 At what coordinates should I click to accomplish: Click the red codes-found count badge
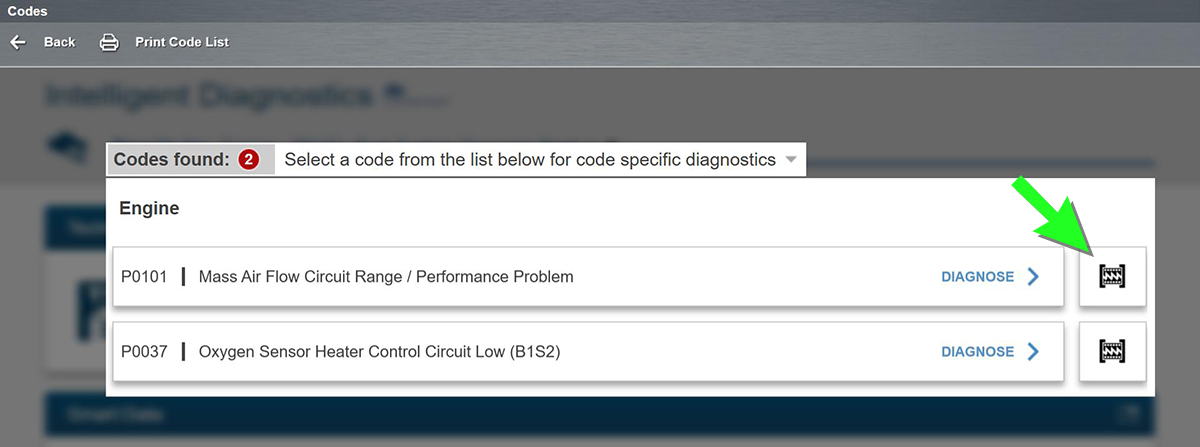coord(249,160)
